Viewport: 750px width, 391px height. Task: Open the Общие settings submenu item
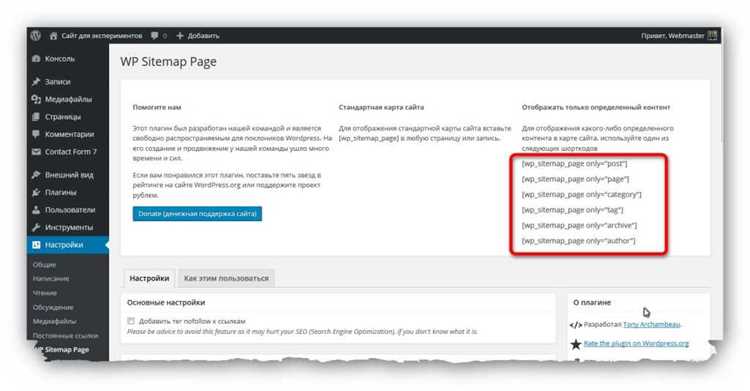[44, 265]
